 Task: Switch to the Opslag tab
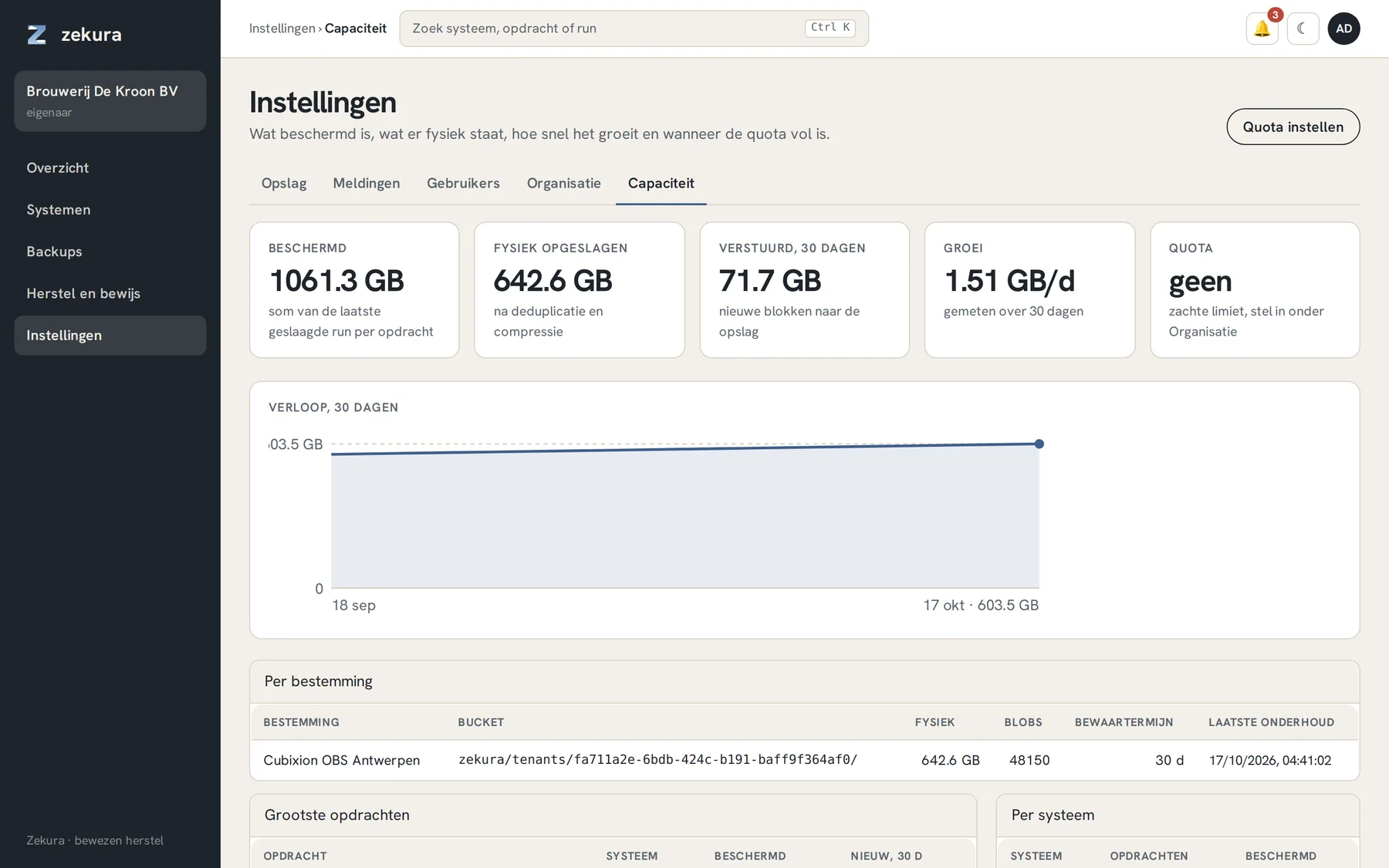[284, 184]
